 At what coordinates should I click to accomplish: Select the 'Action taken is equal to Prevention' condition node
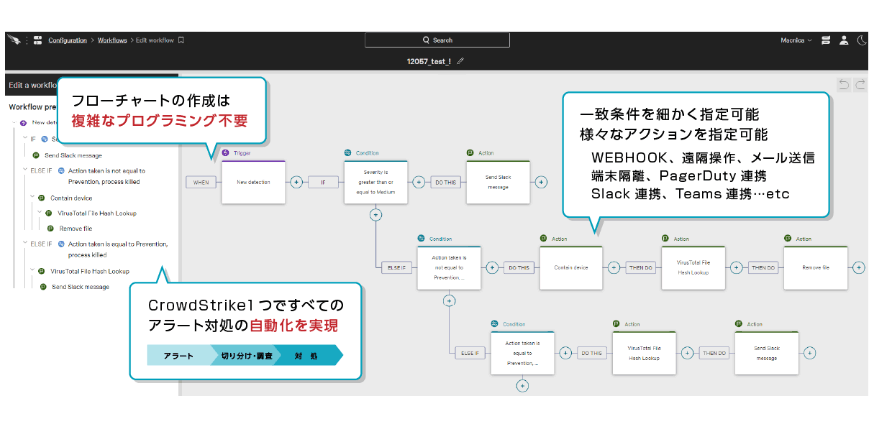(x=522, y=353)
